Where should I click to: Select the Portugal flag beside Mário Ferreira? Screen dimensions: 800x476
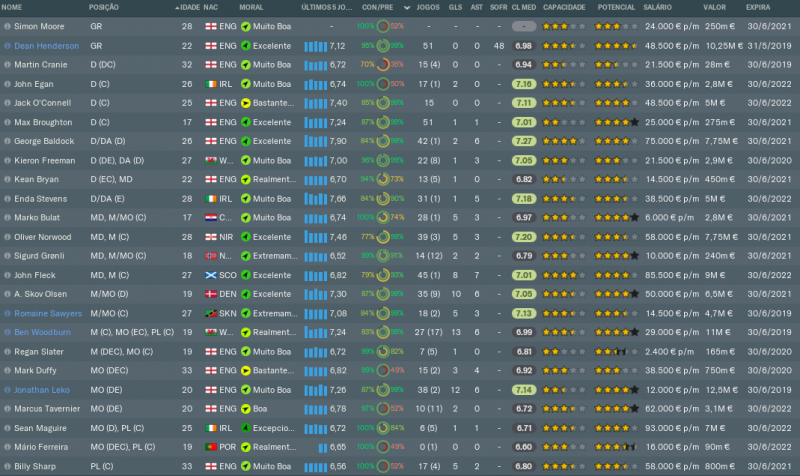(210, 446)
